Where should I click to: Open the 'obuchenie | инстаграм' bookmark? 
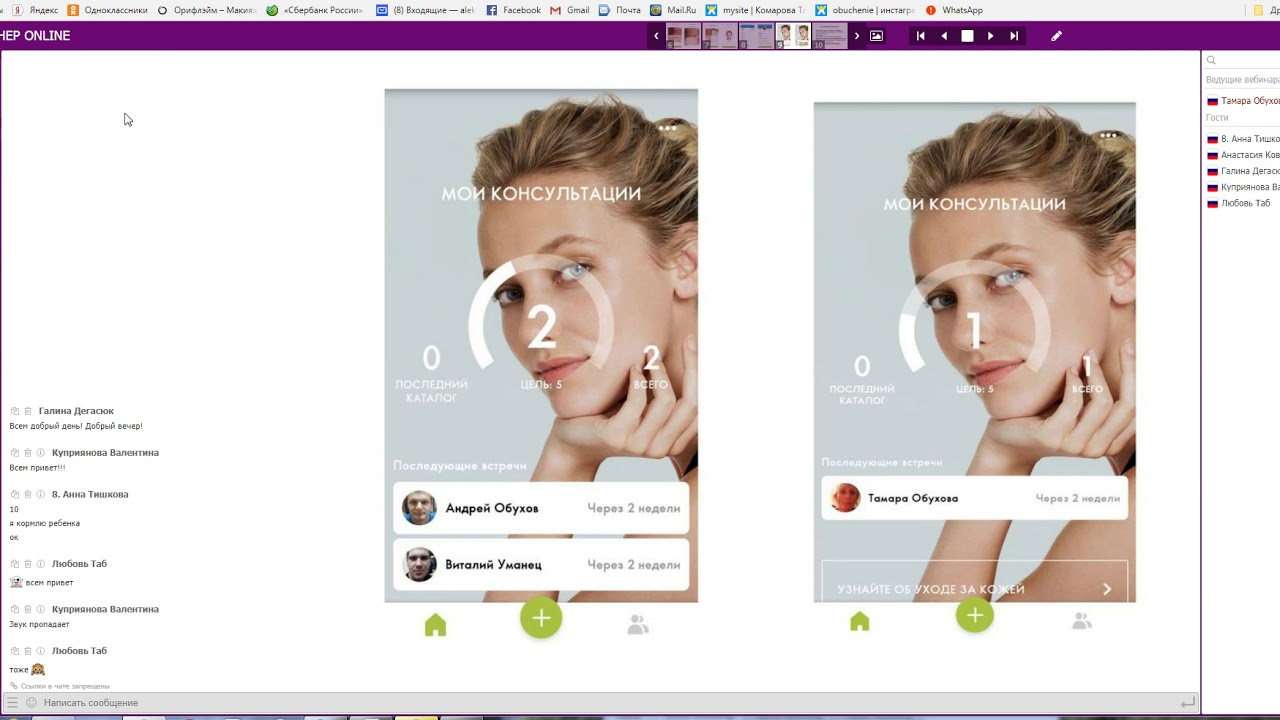click(865, 10)
